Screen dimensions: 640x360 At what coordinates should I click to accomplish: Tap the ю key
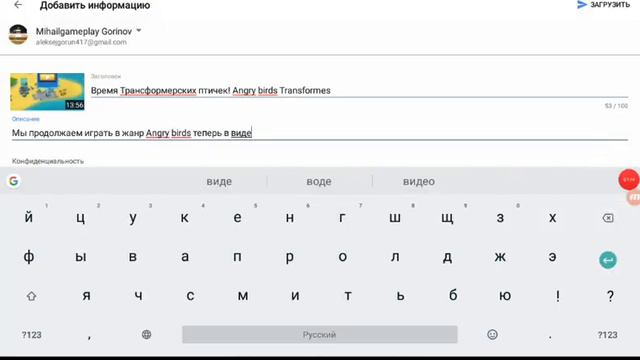pos(505,296)
